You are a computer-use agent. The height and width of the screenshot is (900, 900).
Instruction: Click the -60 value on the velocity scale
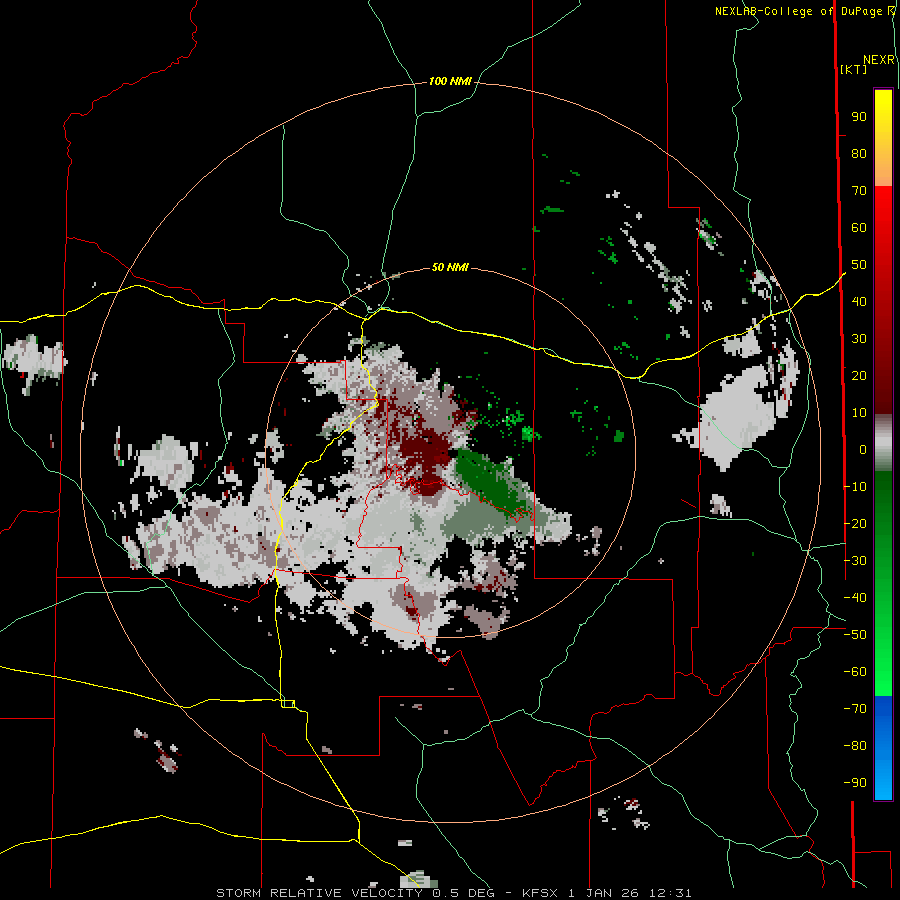click(x=855, y=672)
